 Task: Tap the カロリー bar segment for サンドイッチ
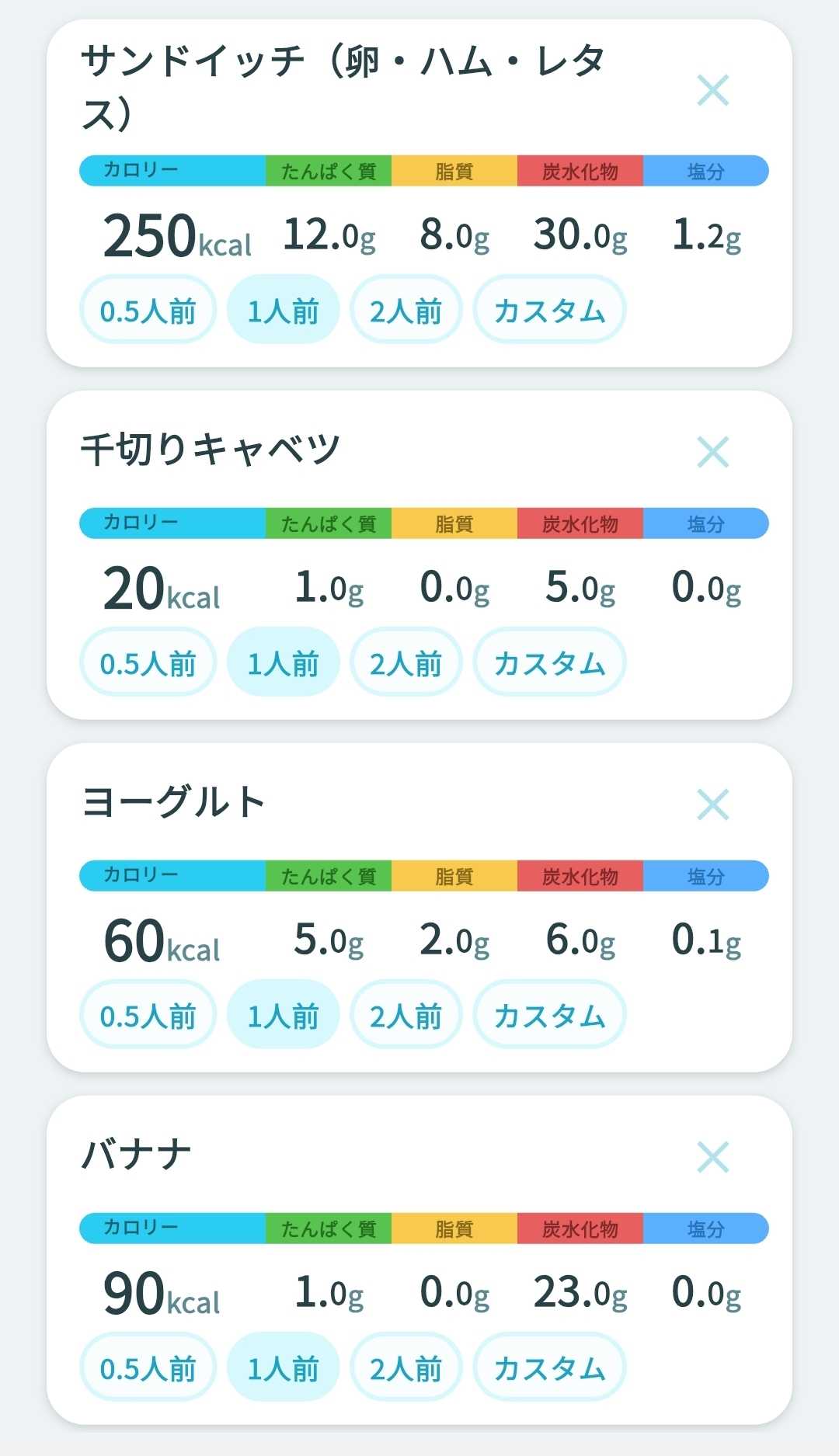[x=172, y=171]
